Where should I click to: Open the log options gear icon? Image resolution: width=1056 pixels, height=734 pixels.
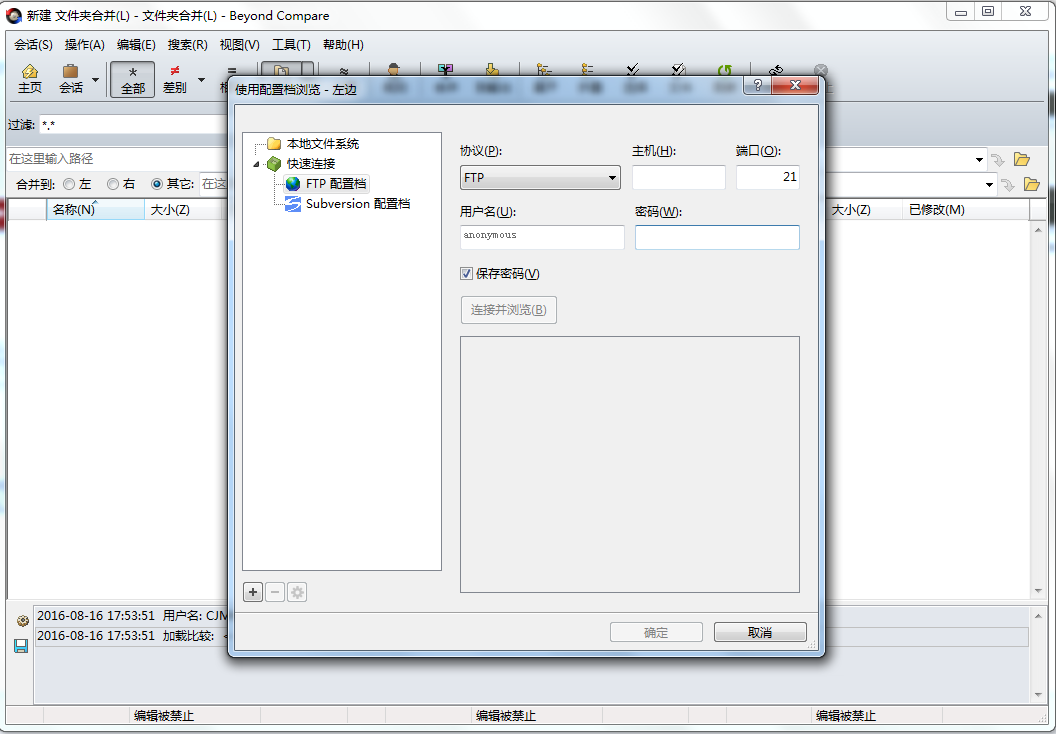point(22,620)
